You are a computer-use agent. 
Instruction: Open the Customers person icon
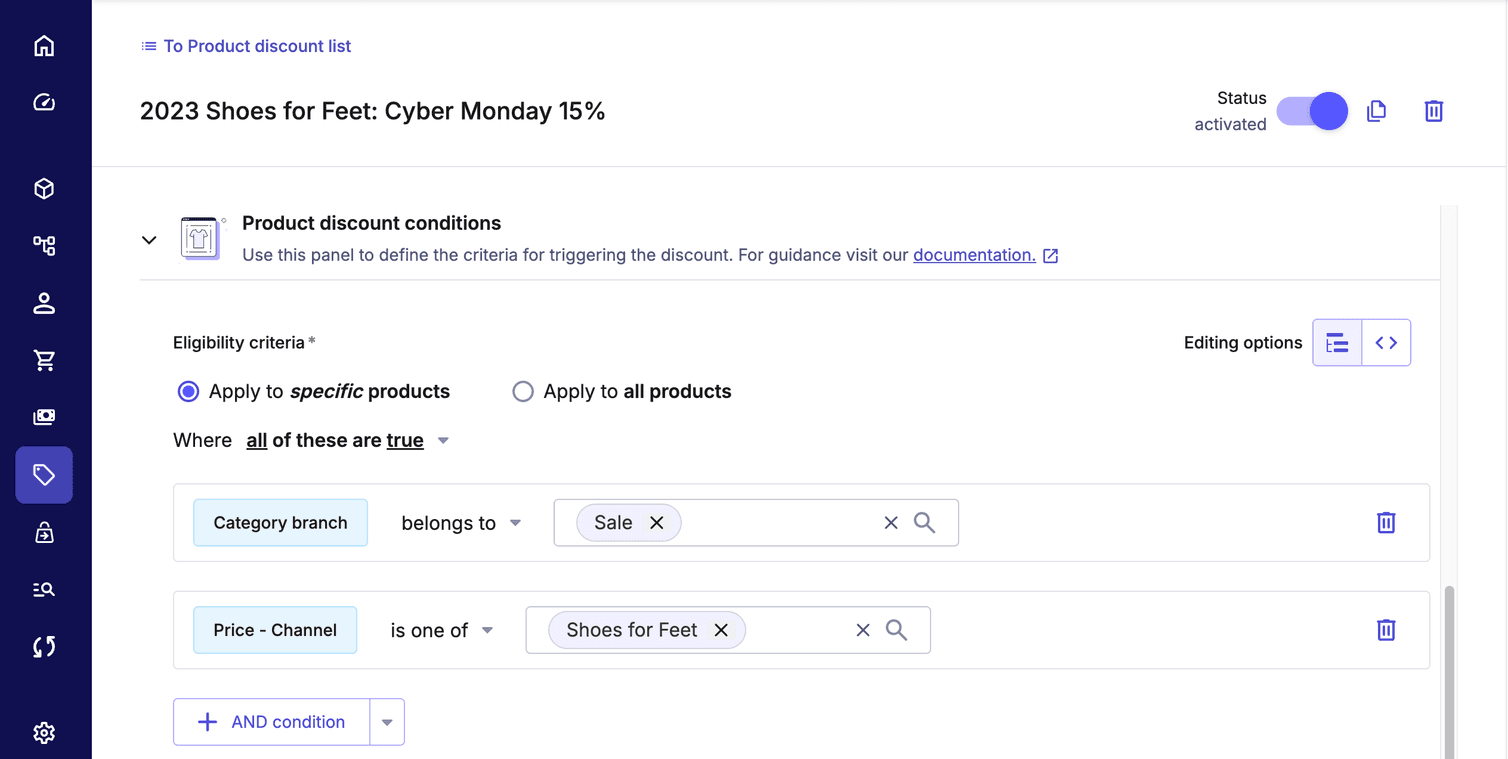44,304
